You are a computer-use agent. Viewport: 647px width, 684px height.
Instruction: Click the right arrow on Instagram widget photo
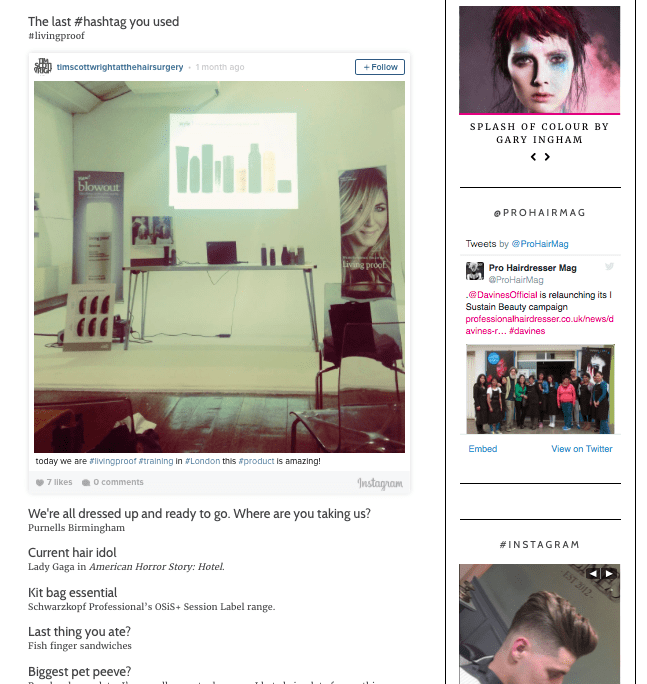click(609, 574)
